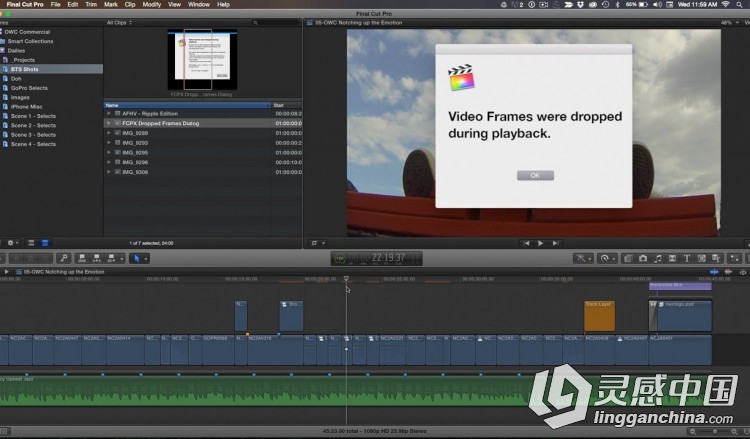
Task: Expand the IMG_9289 clip row
Action: (109, 133)
